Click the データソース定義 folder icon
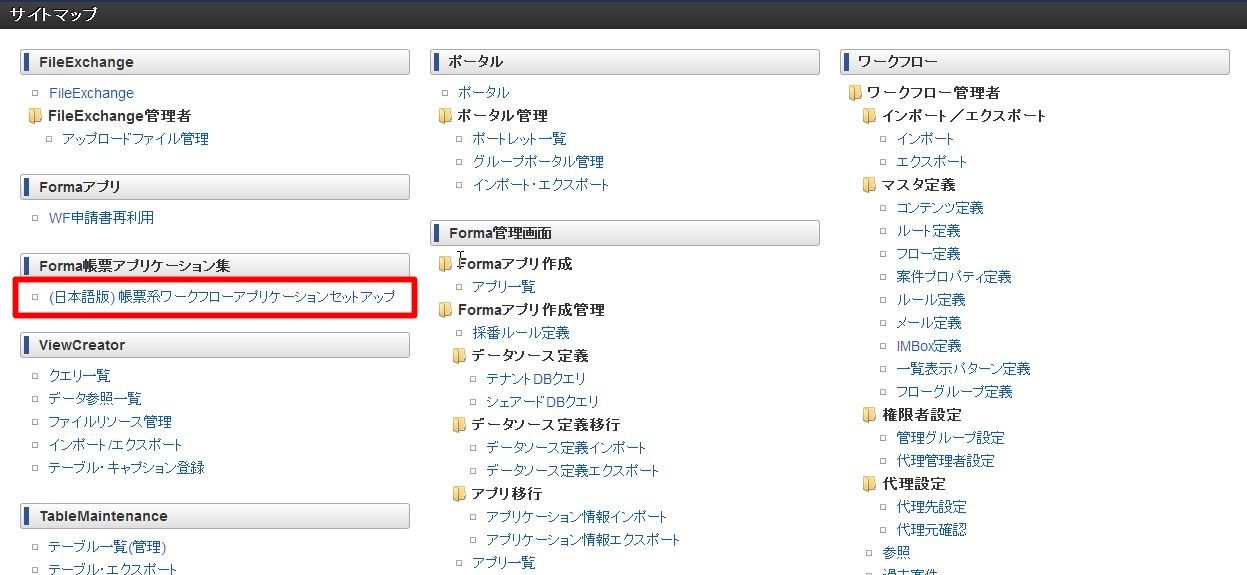The image size is (1247, 575). pyautogui.click(x=460, y=356)
